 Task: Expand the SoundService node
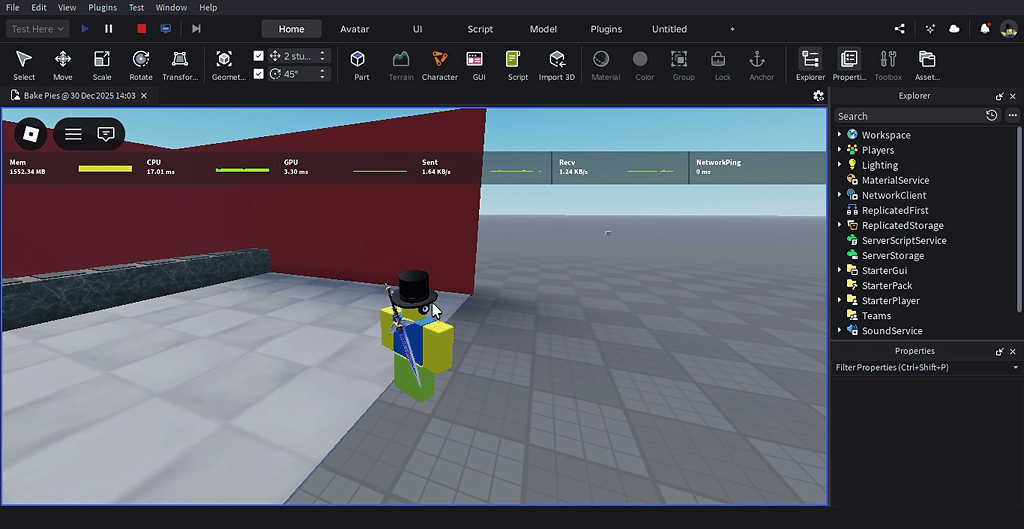coord(839,330)
